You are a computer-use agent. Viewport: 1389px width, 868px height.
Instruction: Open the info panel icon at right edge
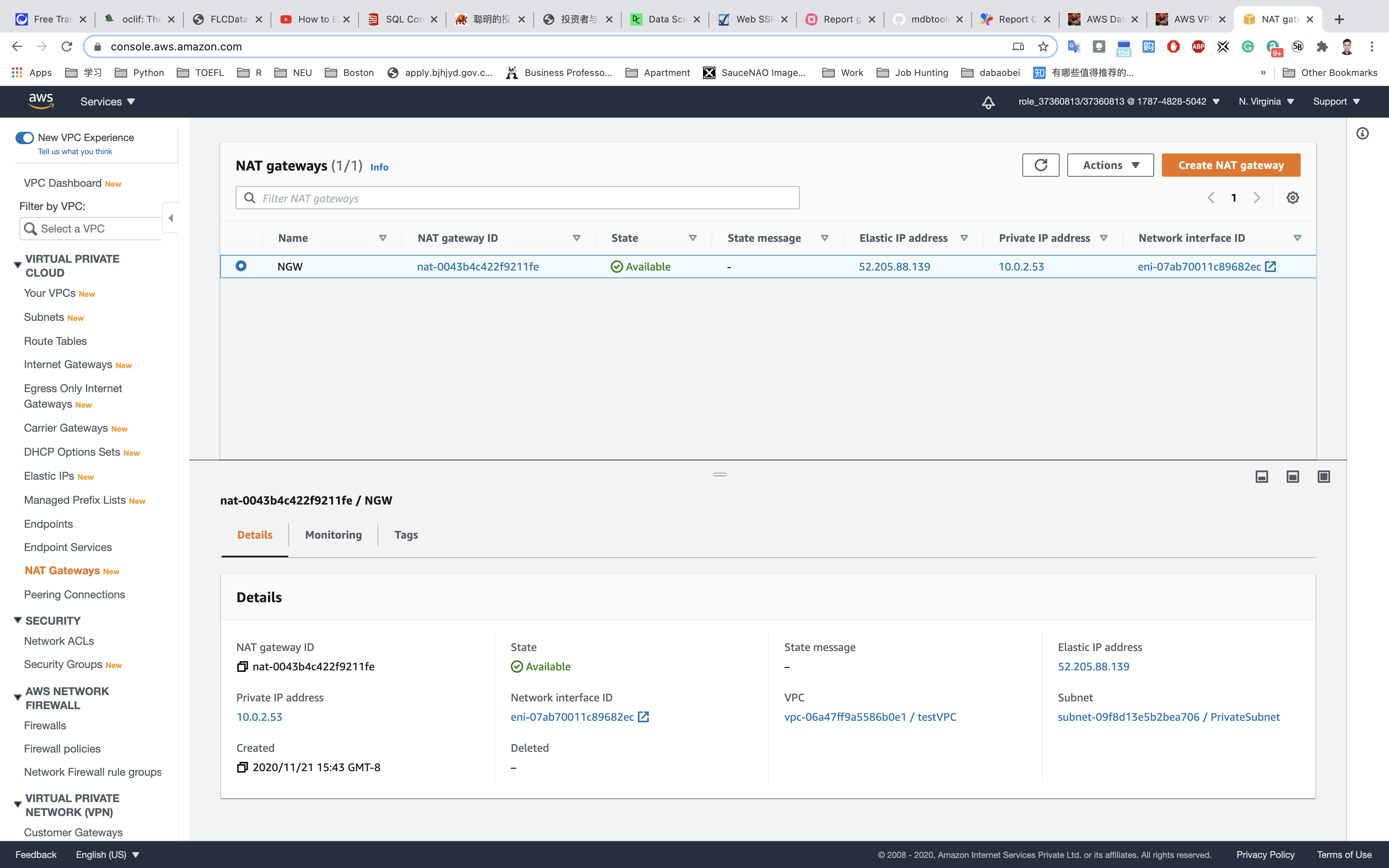click(1362, 134)
